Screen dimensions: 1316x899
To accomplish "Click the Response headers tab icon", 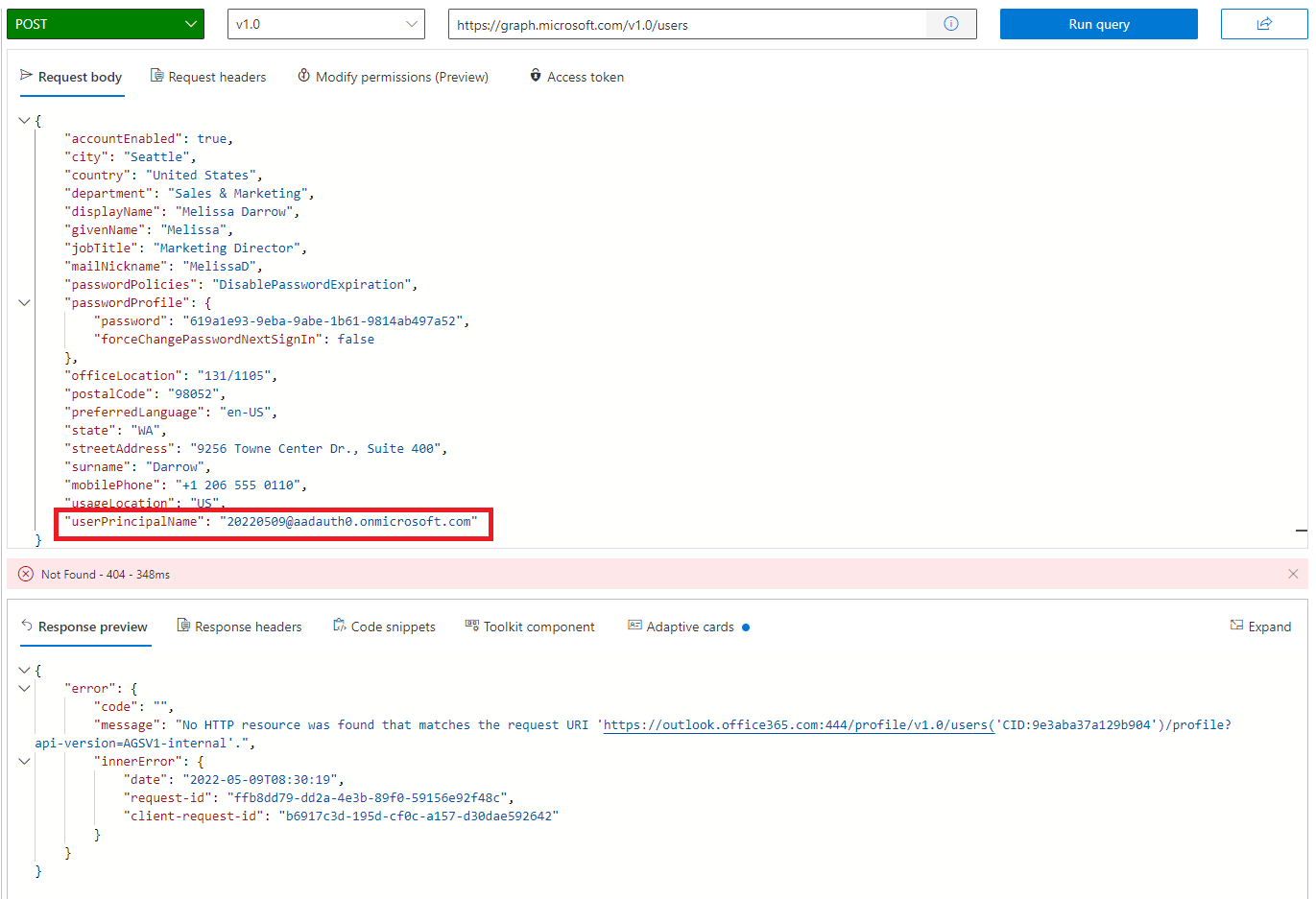I will (x=183, y=626).
